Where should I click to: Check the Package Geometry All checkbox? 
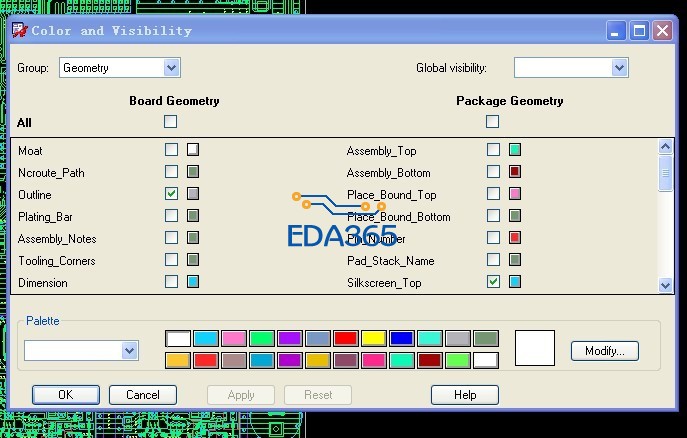click(x=492, y=121)
